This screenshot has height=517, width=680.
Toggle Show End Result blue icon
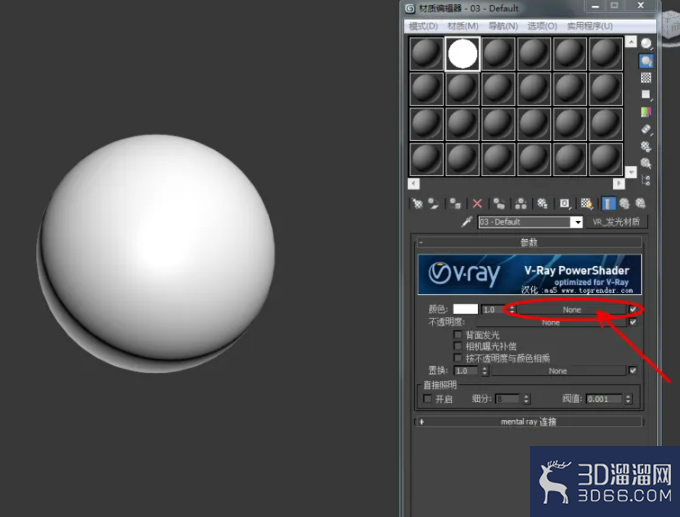coord(608,203)
